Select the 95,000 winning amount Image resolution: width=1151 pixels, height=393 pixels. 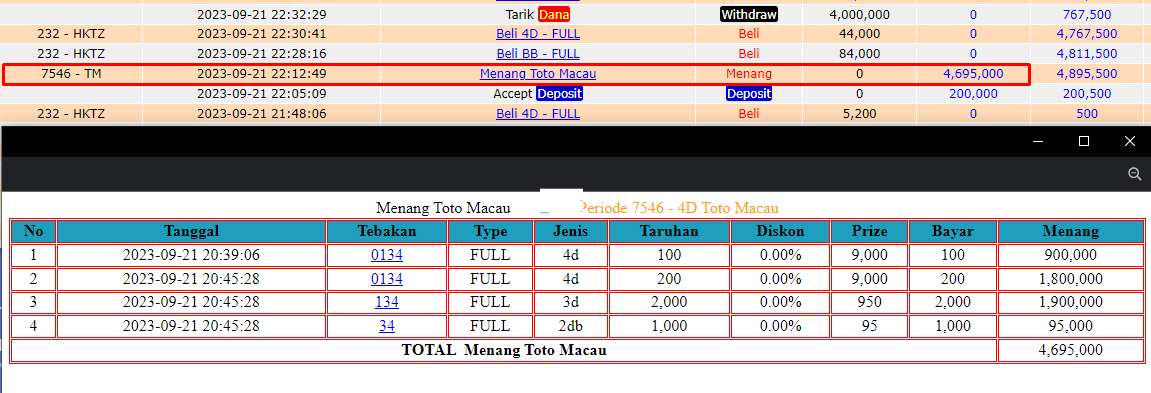(x=1070, y=326)
